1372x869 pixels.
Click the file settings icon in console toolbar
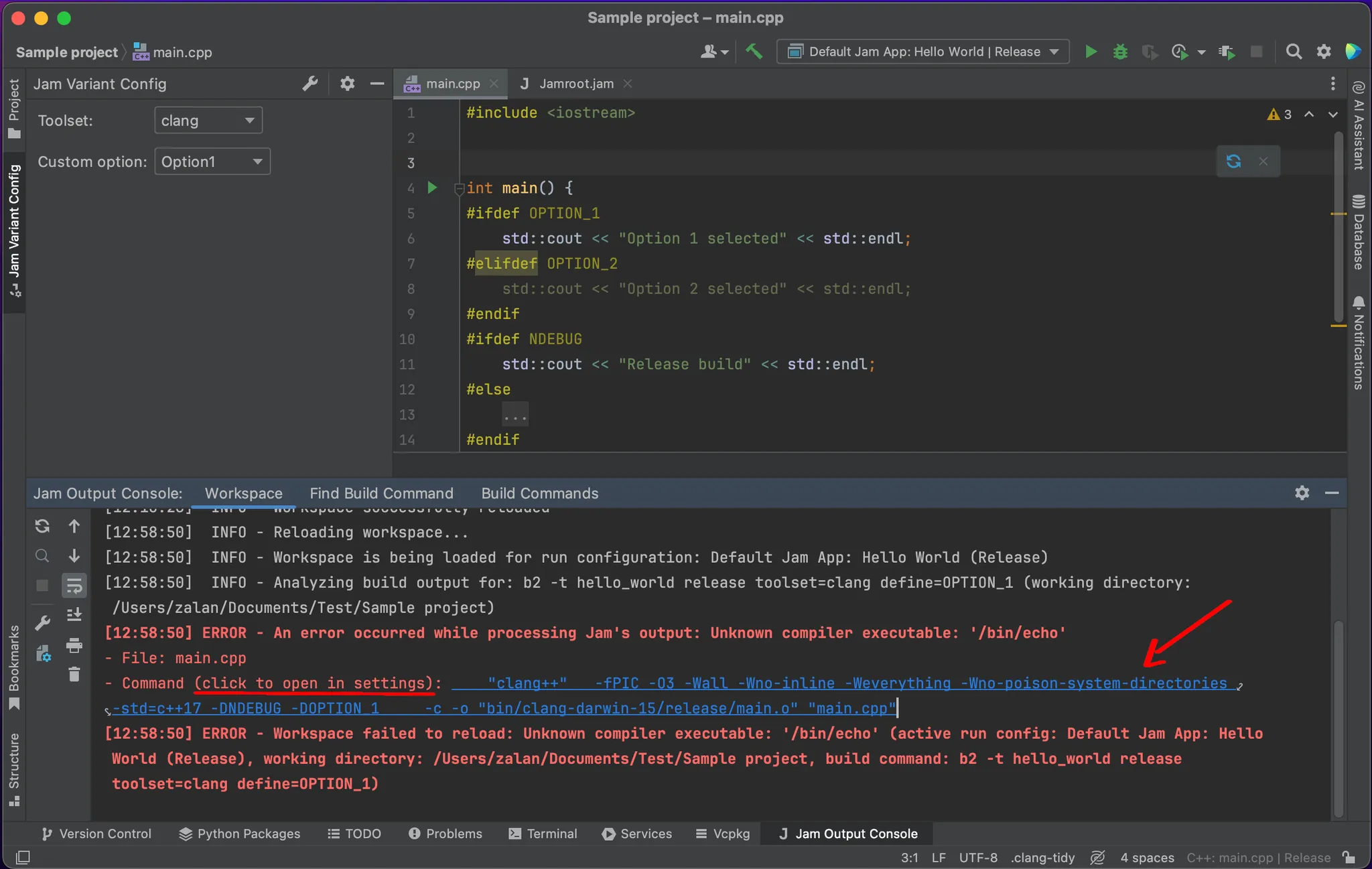tap(43, 653)
